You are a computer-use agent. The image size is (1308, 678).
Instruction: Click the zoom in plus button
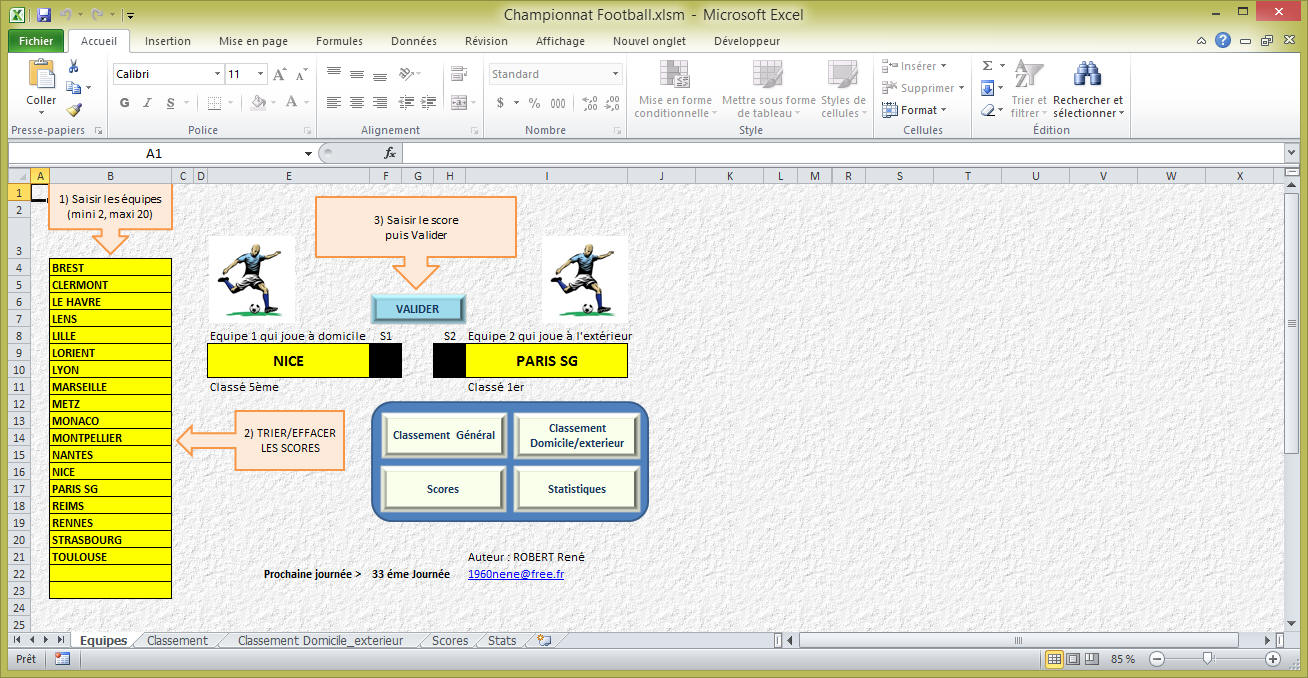click(1273, 659)
